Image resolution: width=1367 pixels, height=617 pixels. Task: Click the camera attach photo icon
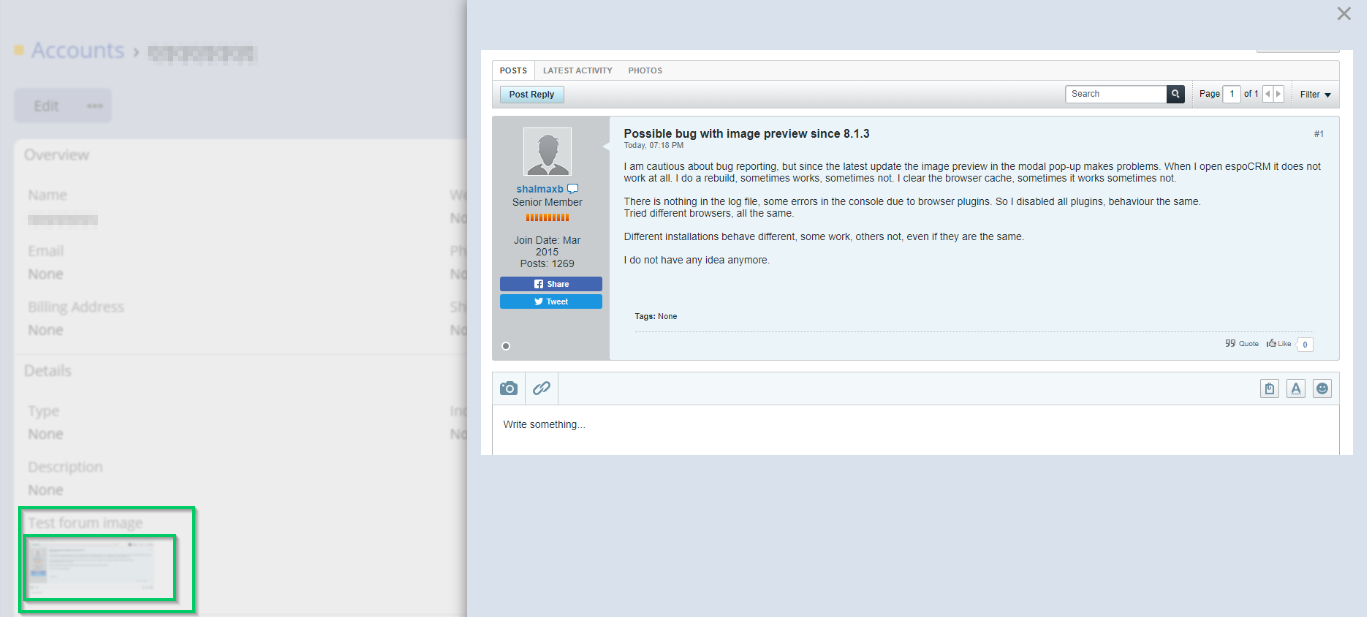click(x=509, y=388)
